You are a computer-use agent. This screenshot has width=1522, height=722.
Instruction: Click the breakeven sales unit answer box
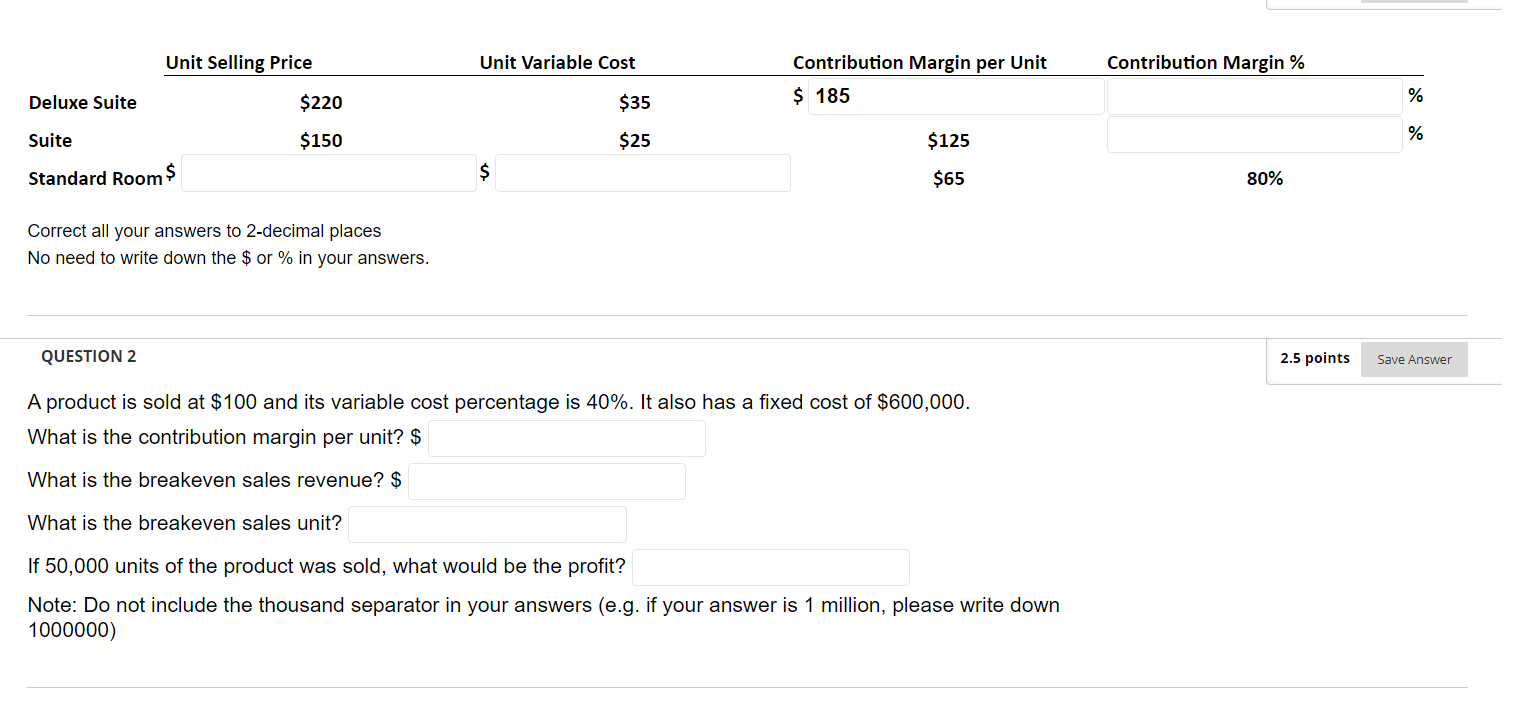(x=487, y=524)
